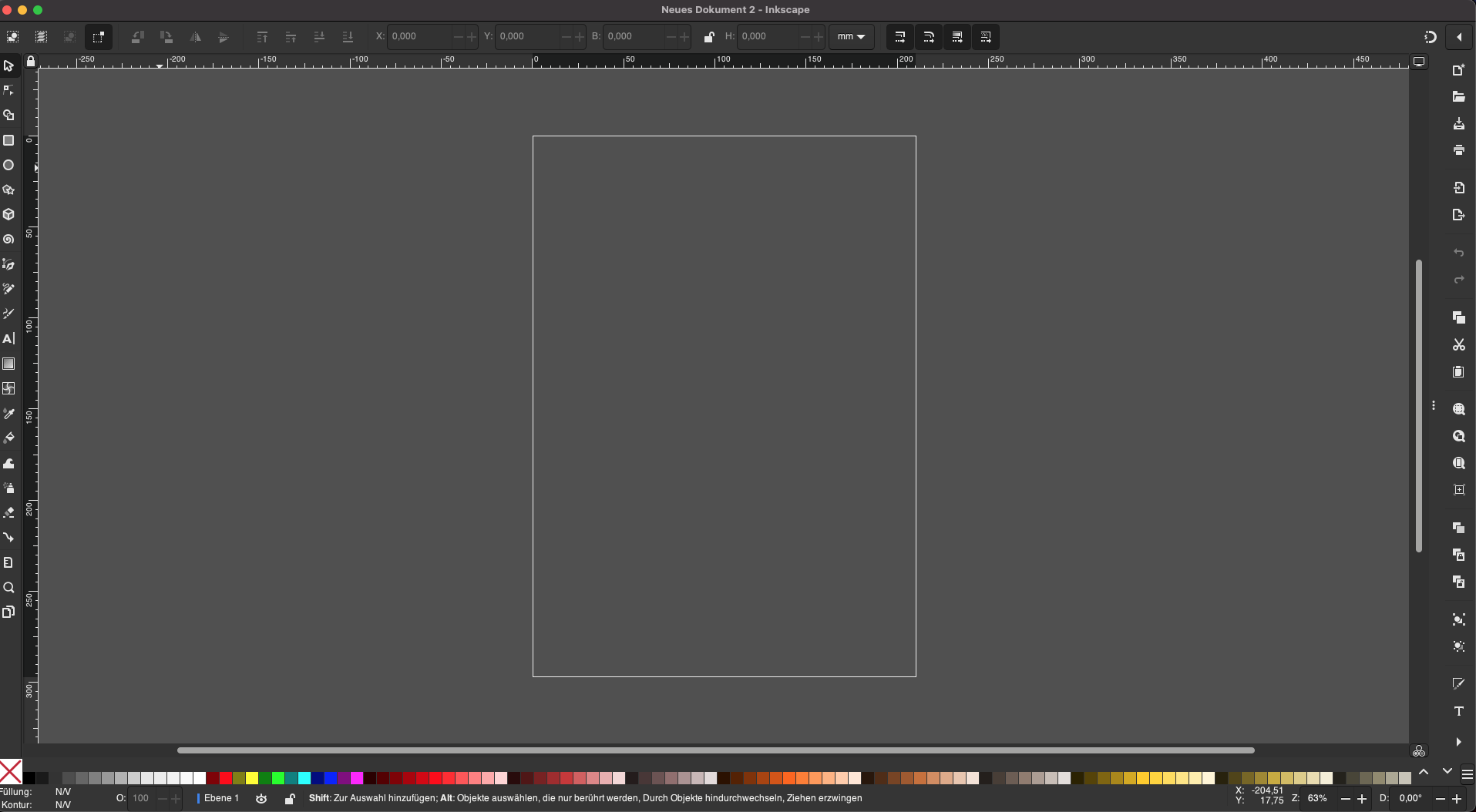The height and width of the screenshot is (812, 1476).
Task: Toggle Ebene 1 layer visibility eye
Action: 261,799
